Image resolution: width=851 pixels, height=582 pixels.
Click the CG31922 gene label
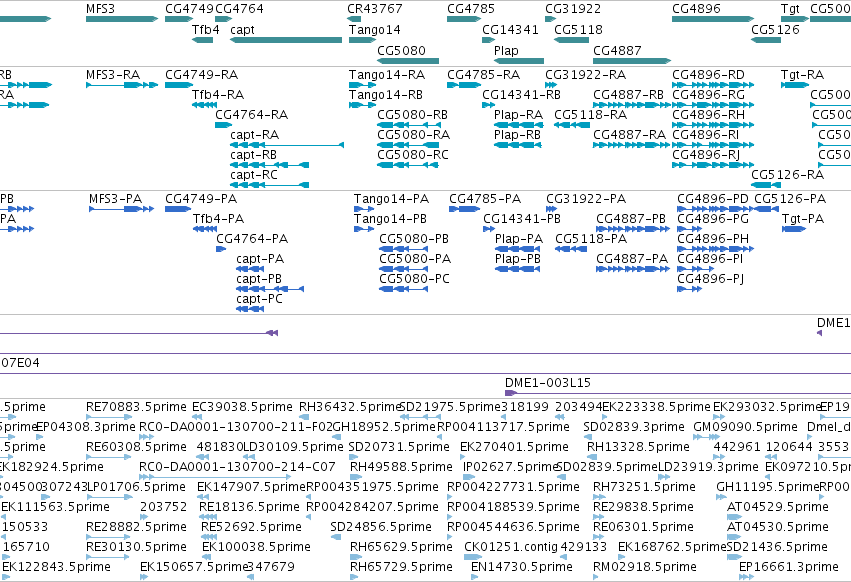pyautogui.click(x=573, y=9)
